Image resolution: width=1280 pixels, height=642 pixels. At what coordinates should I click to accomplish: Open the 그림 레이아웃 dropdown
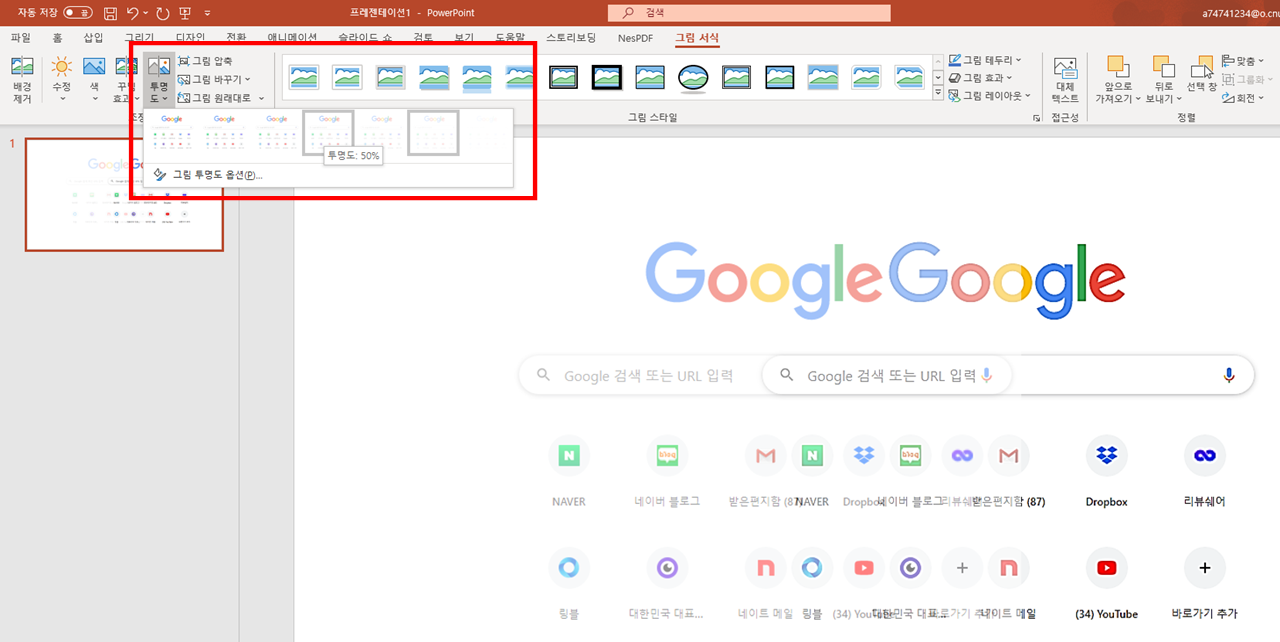tap(991, 96)
